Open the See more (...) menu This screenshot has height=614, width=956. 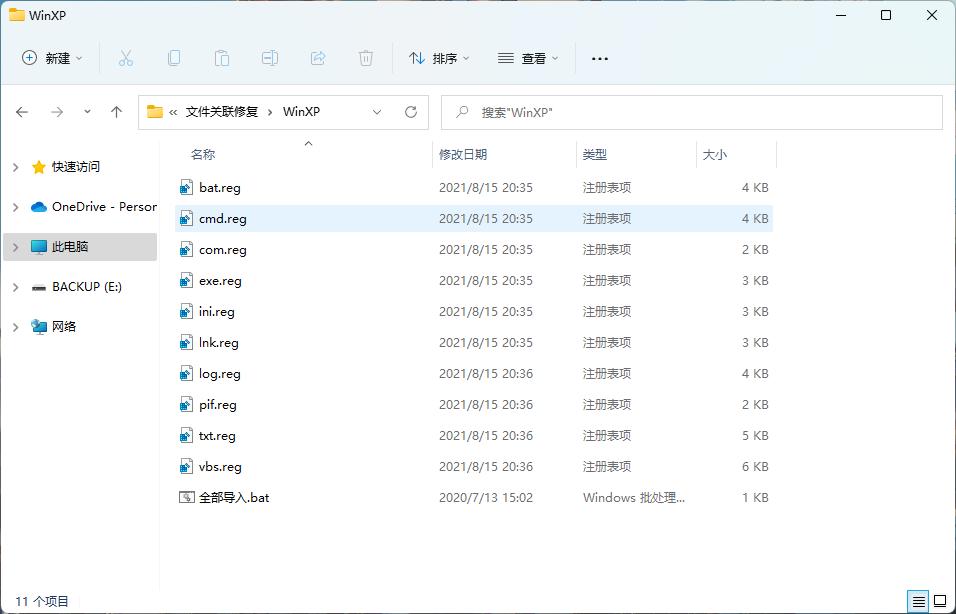(599, 58)
